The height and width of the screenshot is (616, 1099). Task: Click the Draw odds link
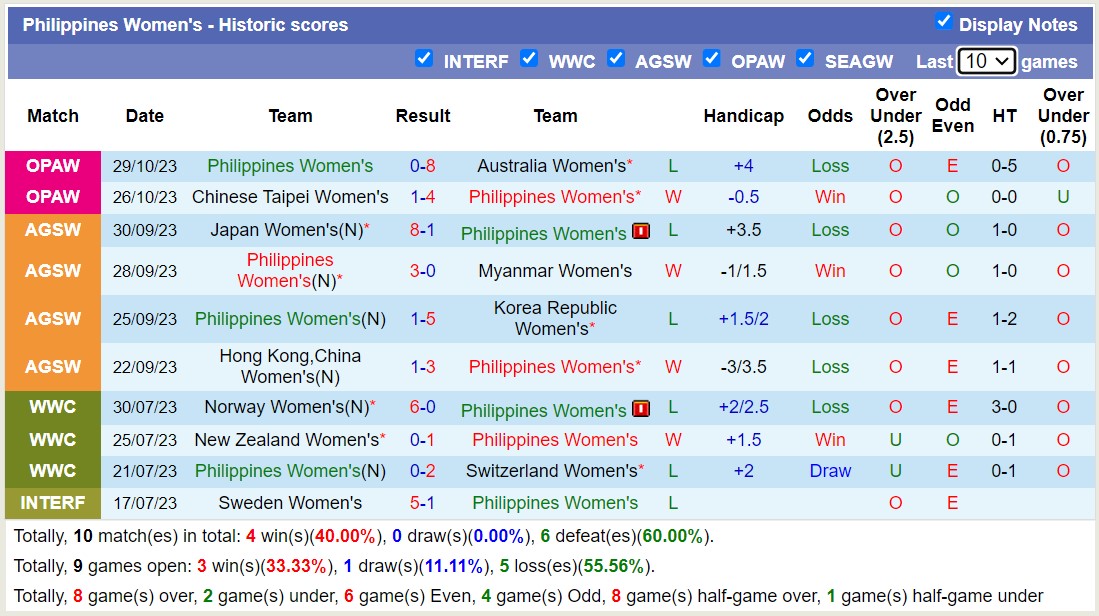[x=830, y=470]
